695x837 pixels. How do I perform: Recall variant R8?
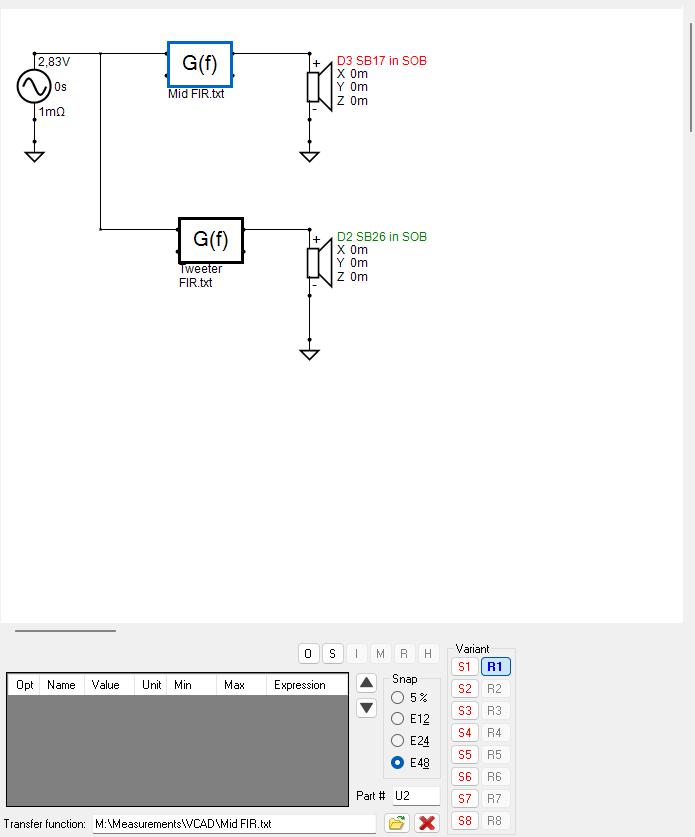pos(495,820)
